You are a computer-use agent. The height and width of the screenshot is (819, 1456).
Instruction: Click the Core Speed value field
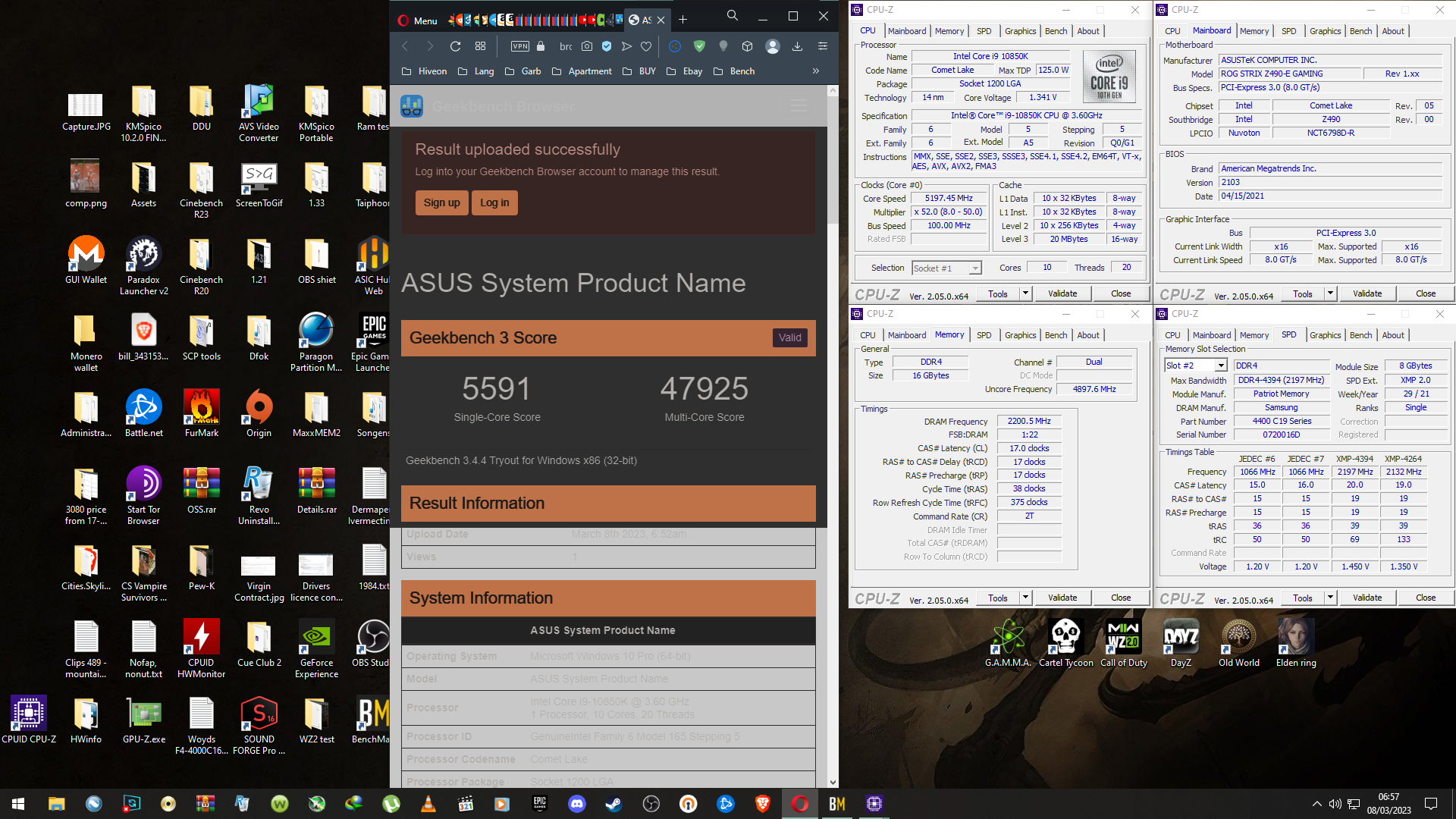(x=949, y=198)
